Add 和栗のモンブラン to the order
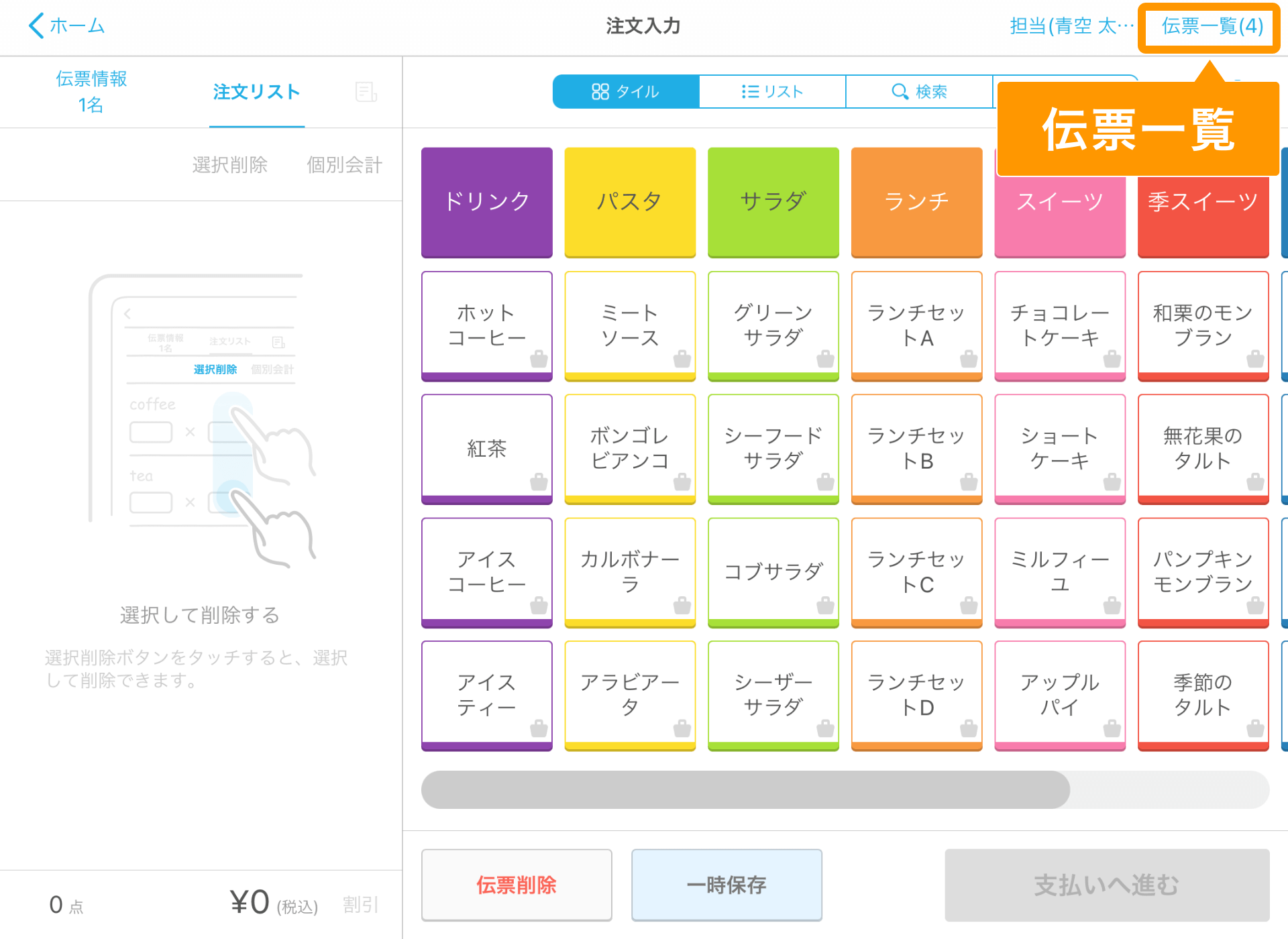Screen dimensions: 1288x939 click(x=1203, y=325)
